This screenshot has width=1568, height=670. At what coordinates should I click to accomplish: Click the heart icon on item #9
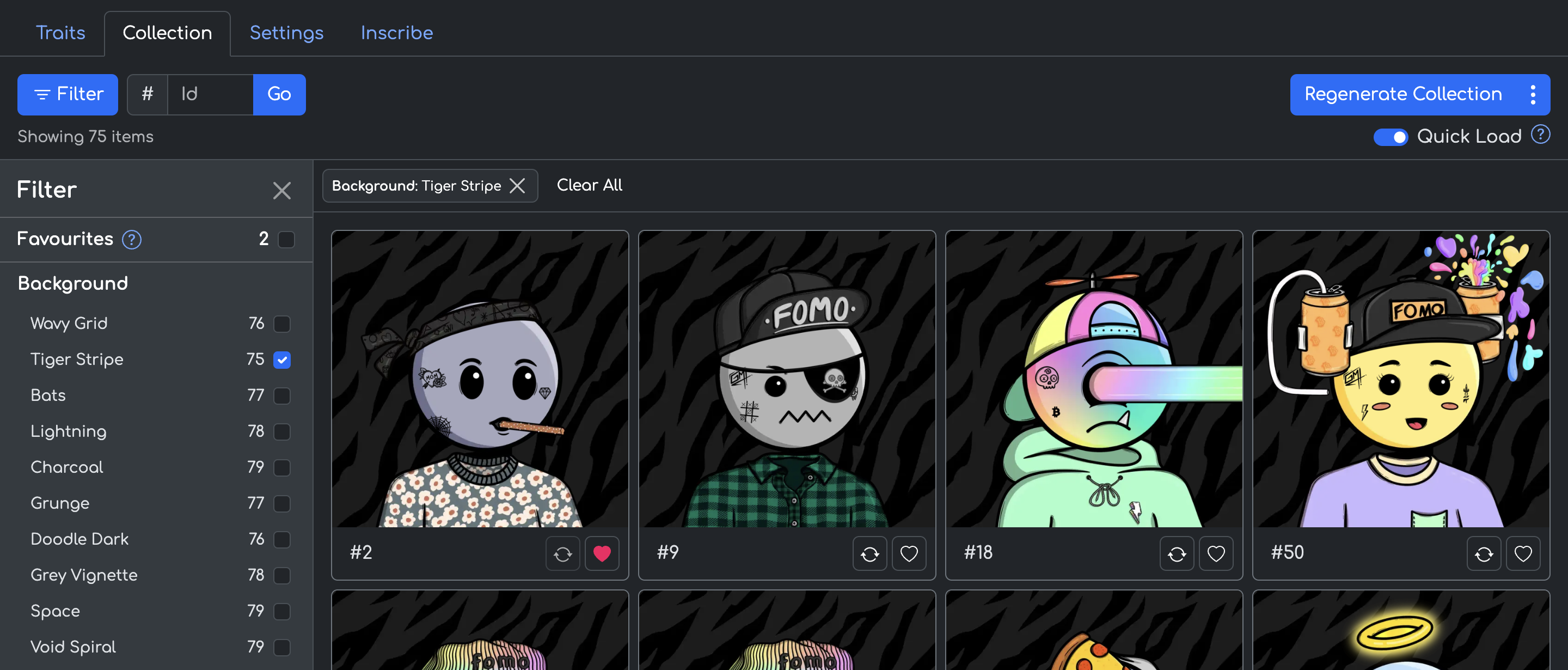tap(908, 553)
